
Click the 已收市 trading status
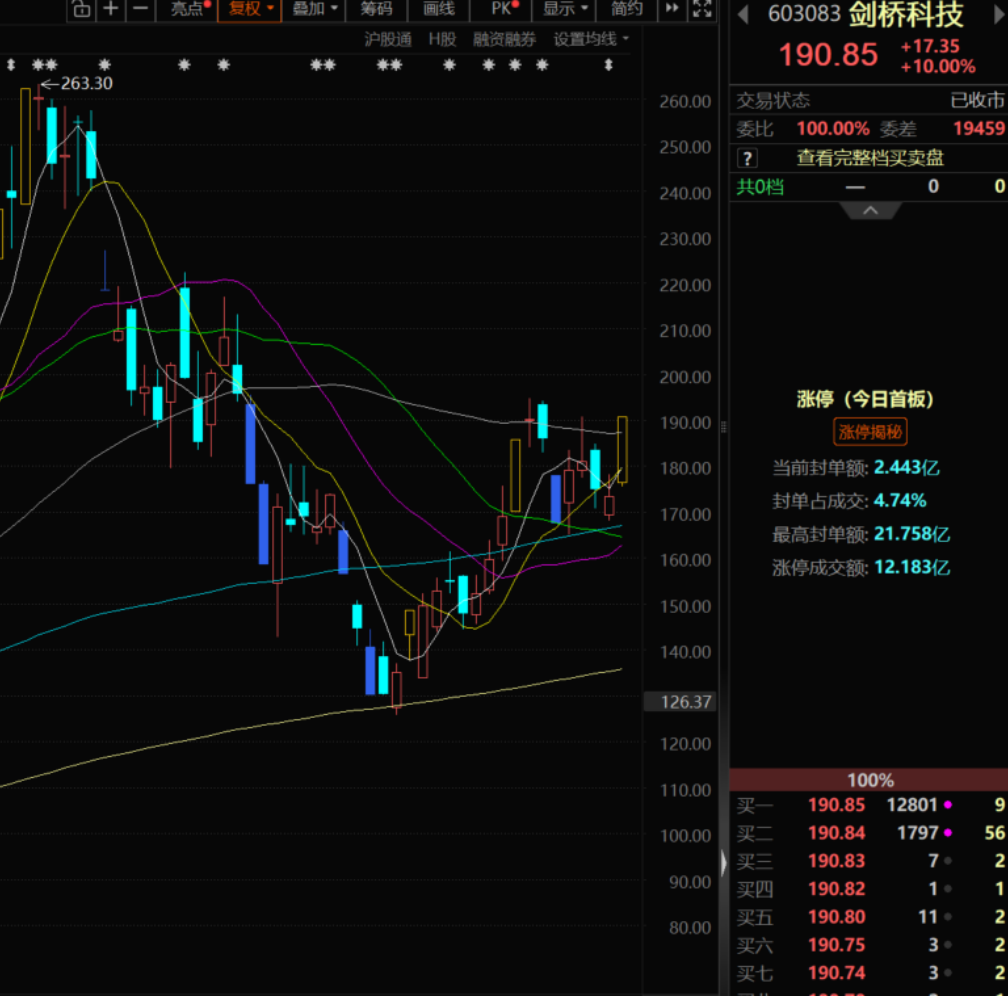point(977,100)
